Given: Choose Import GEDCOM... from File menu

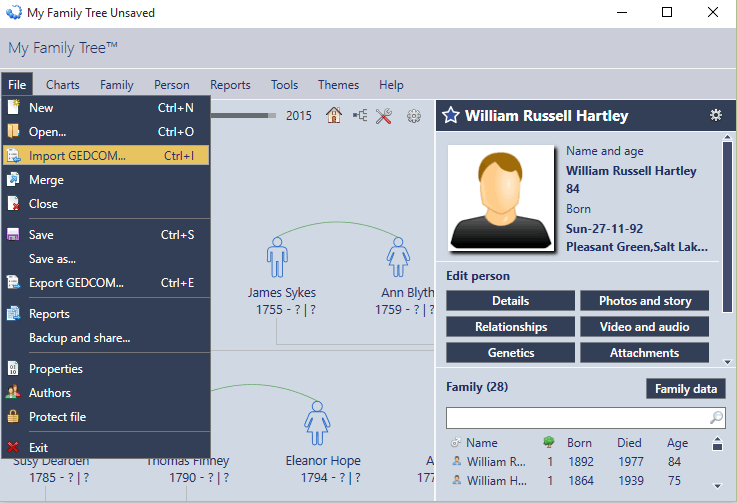Looking at the screenshot, I should click(x=106, y=156).
